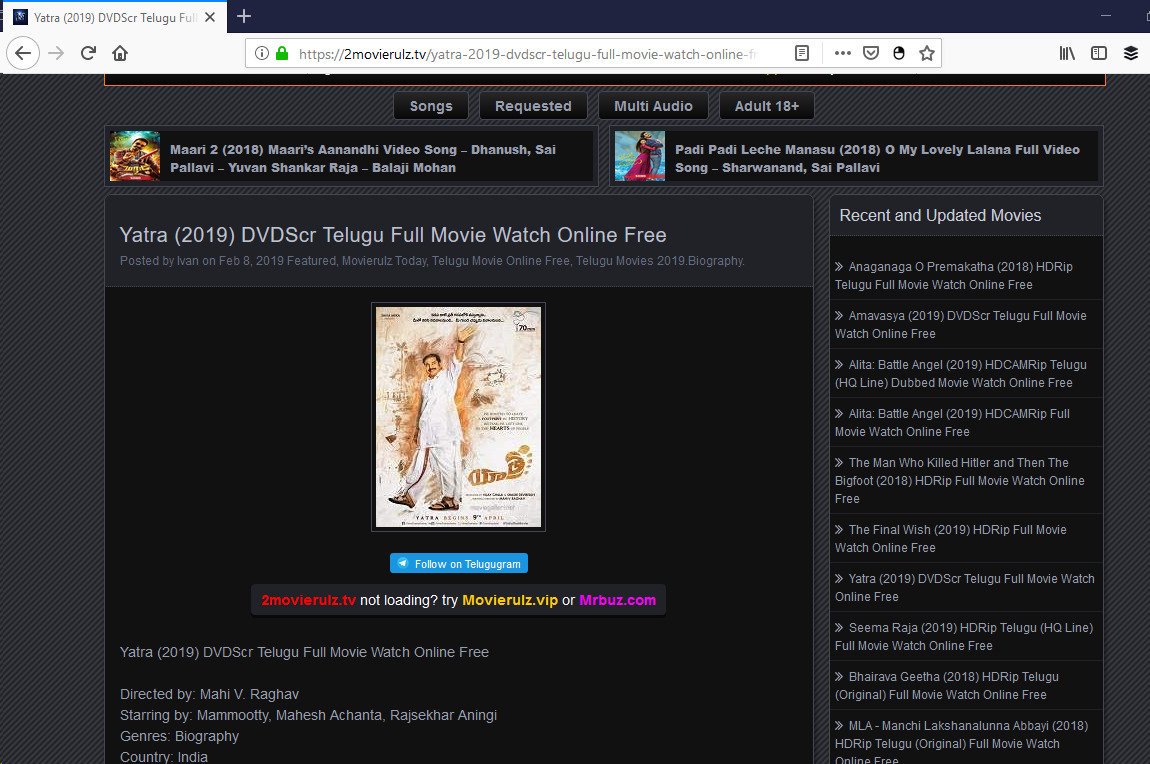The width and height of the screenshot is (1150, 764).
Task: Open the Multi Audio menu button
Action: (x=653, y=106)
